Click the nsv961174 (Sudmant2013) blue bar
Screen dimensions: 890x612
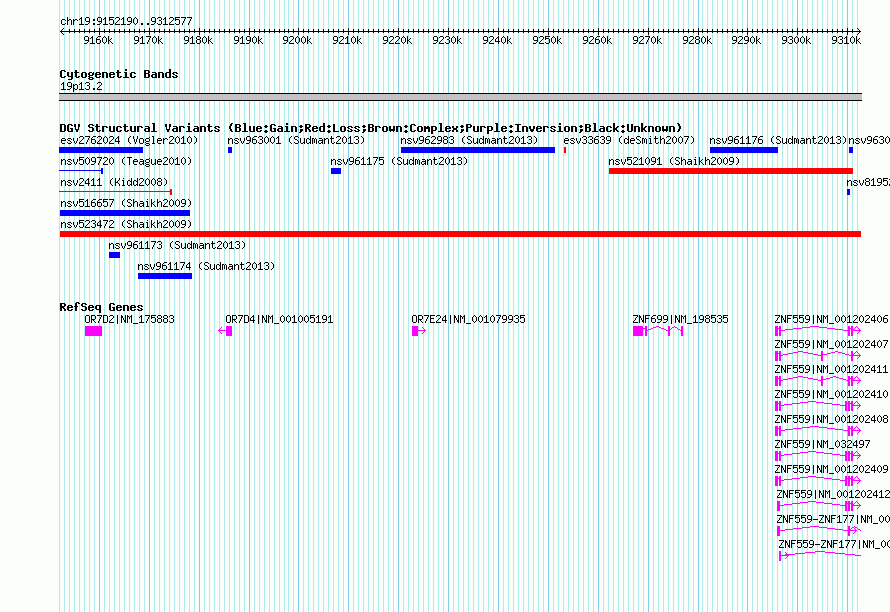click(x=165, y=276)
